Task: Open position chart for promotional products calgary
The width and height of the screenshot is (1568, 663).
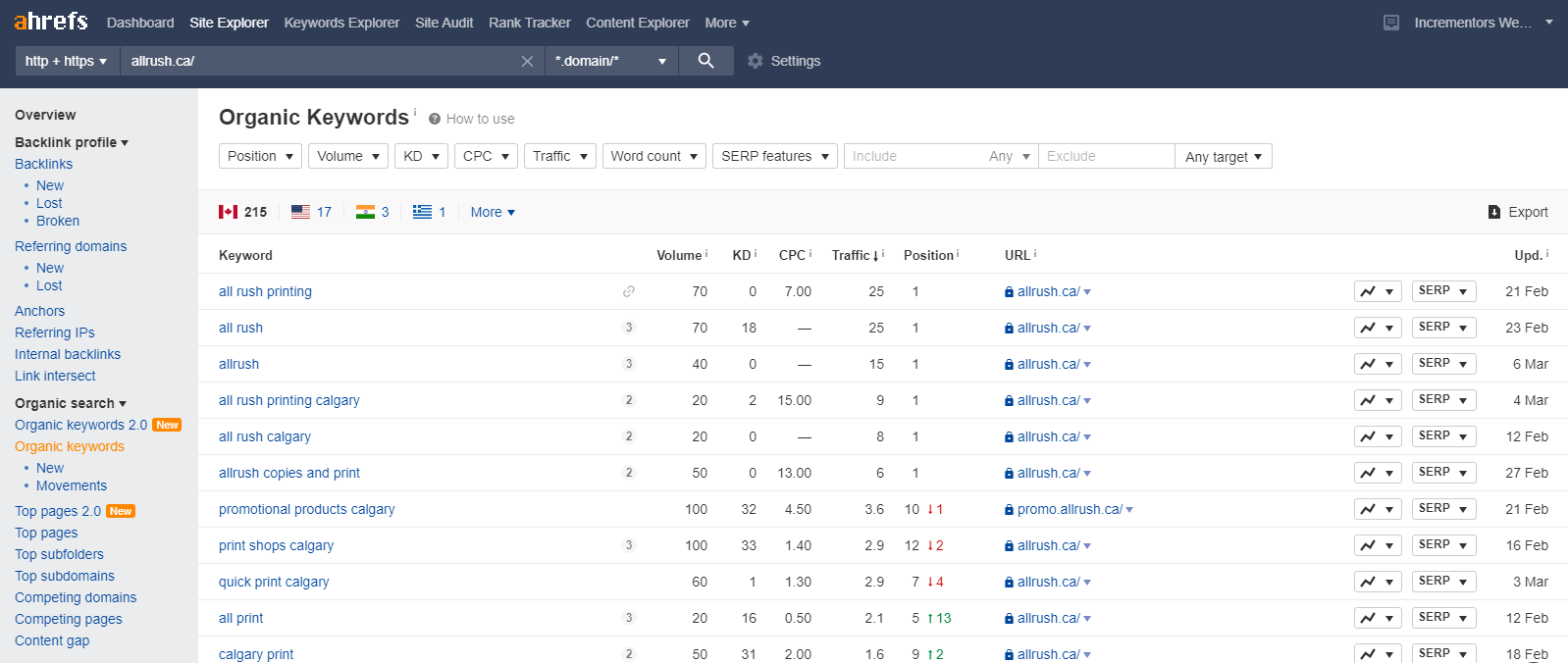Action: (x=1378, y=509)
